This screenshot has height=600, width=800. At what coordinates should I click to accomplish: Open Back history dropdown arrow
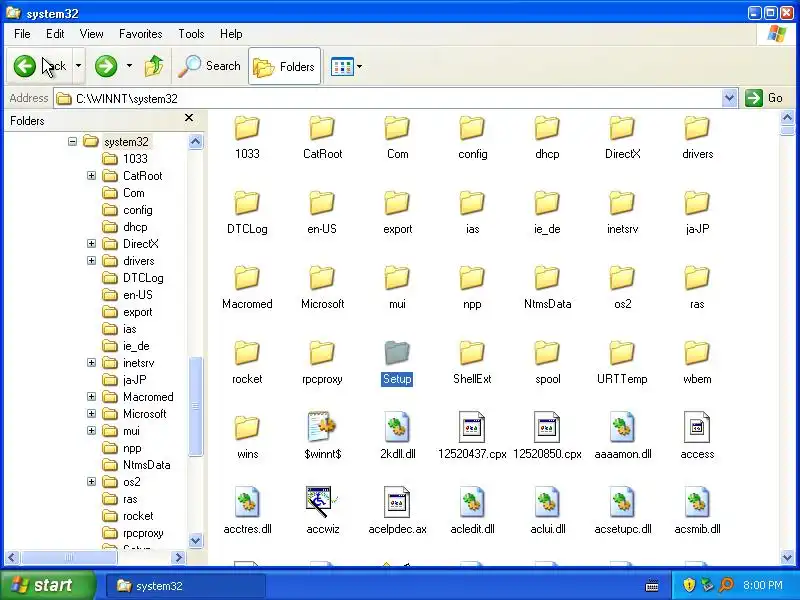tap(79, 66)
